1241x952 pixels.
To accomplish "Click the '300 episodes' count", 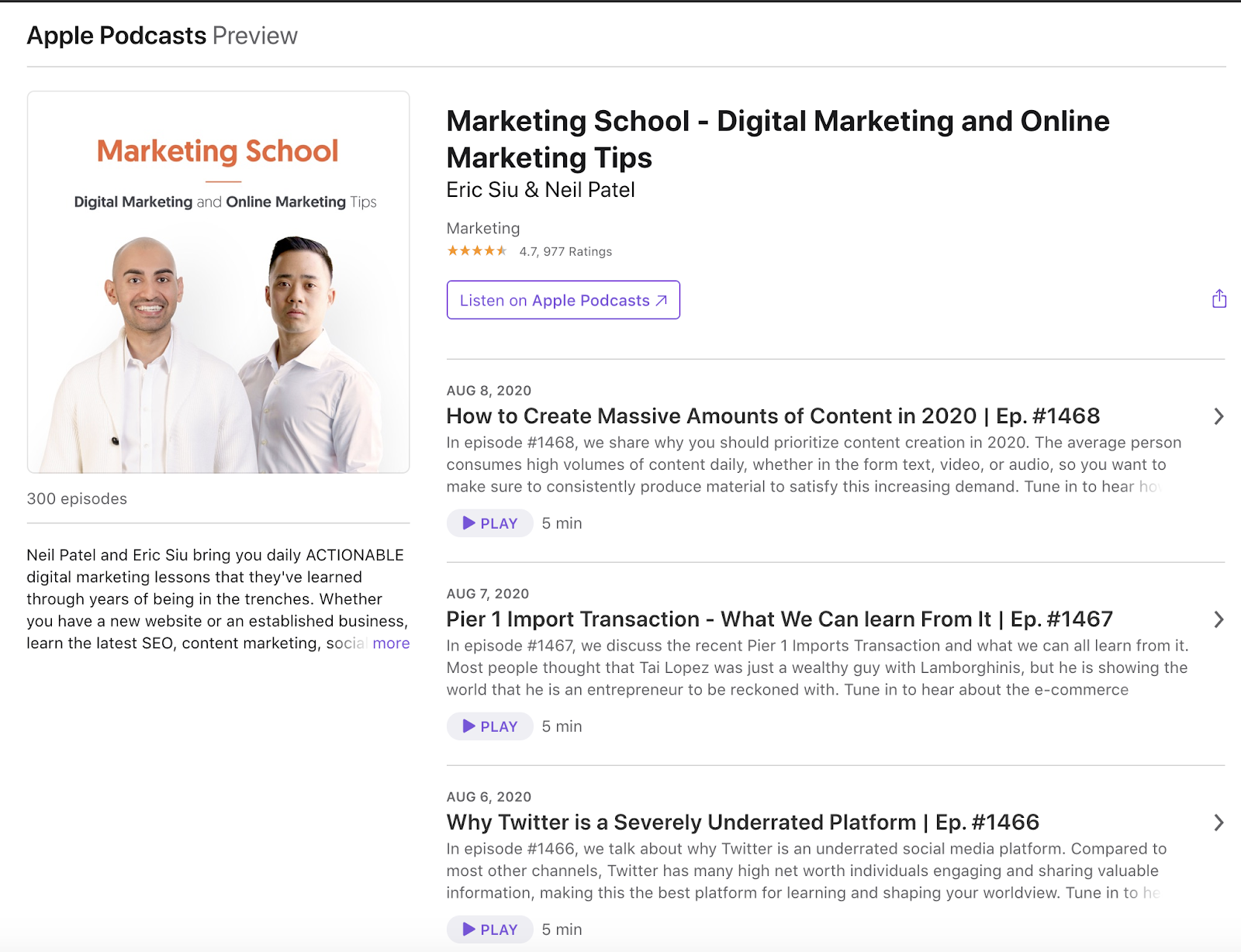I will coord(77,498).
